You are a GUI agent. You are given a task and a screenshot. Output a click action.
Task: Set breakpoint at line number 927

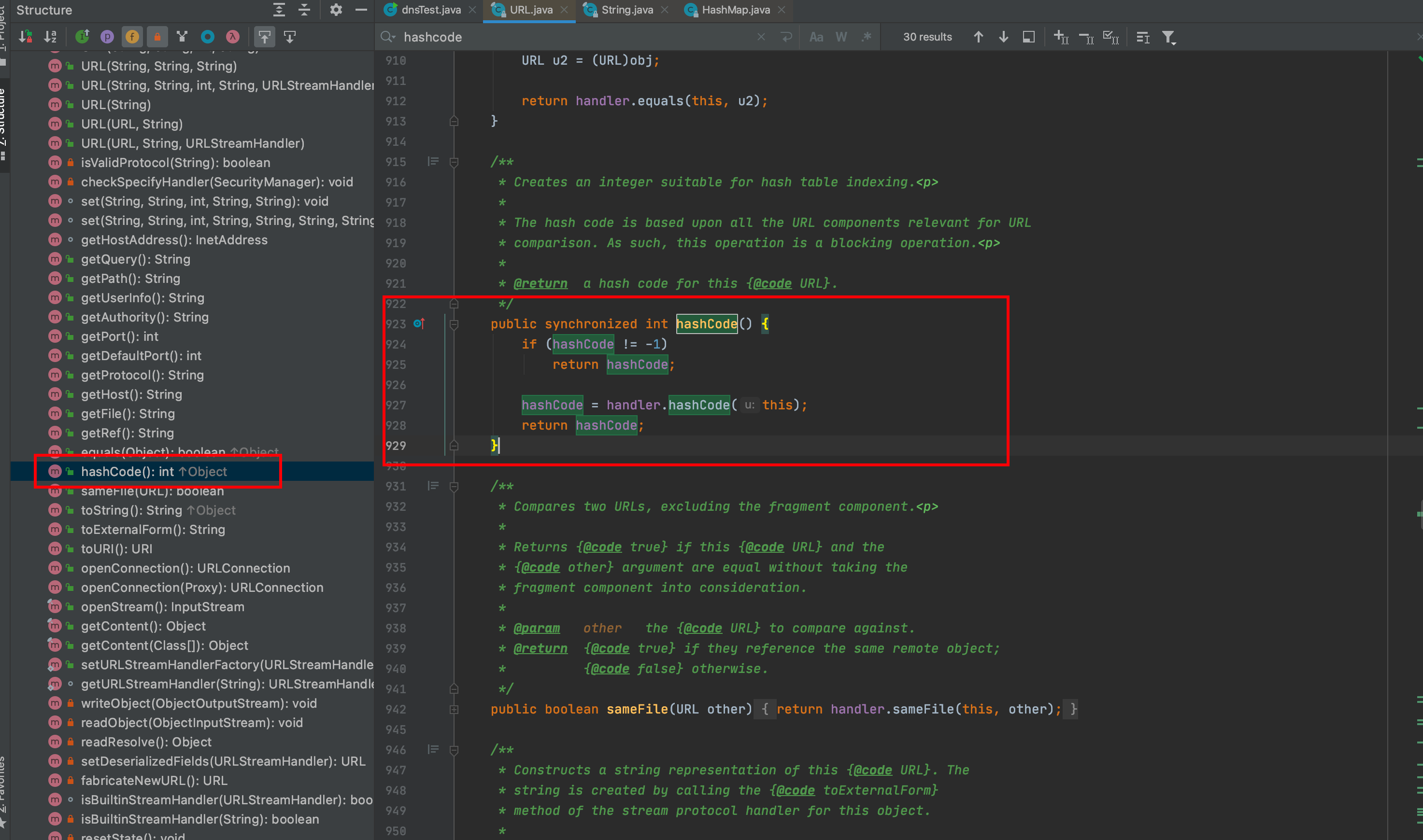tap(396, 405)
